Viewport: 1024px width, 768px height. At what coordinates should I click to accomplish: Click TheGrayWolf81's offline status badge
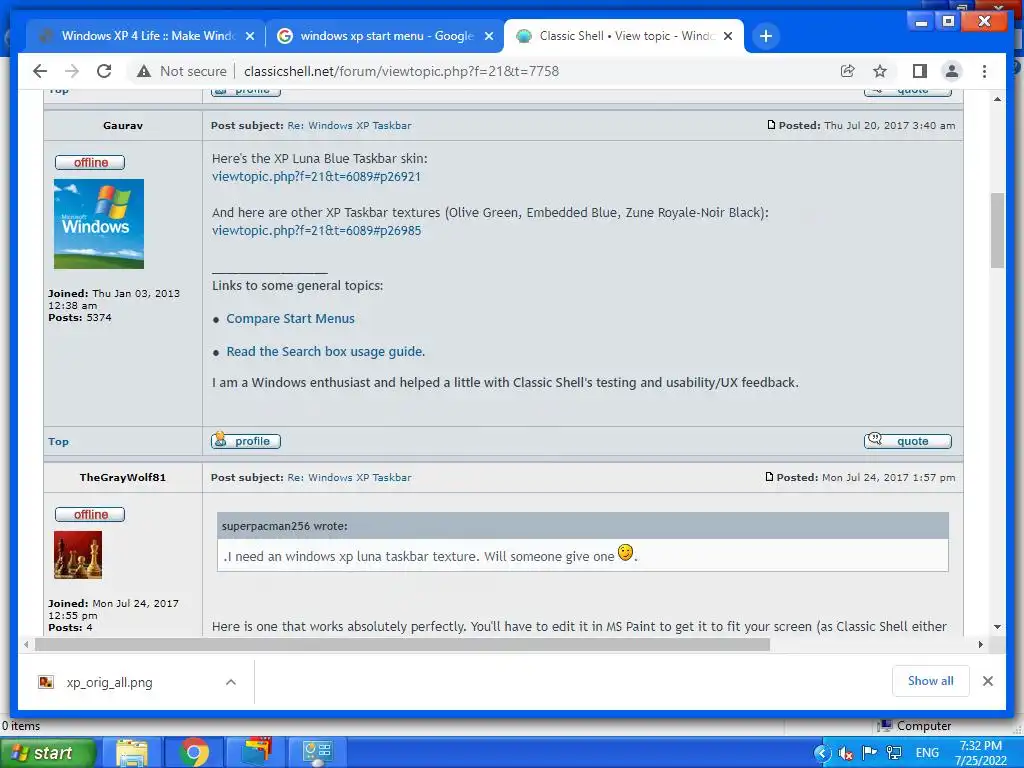(x=89, y=515)
